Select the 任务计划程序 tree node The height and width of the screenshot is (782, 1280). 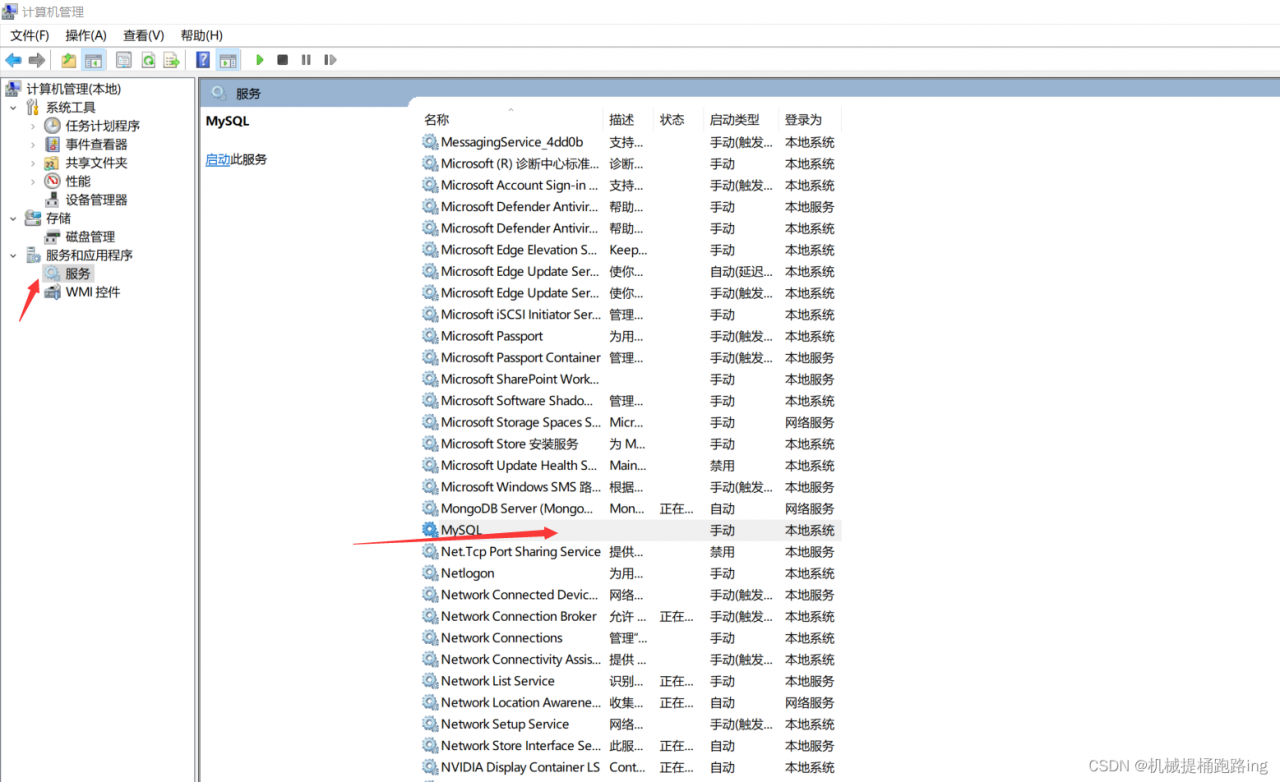pos(103,126)
